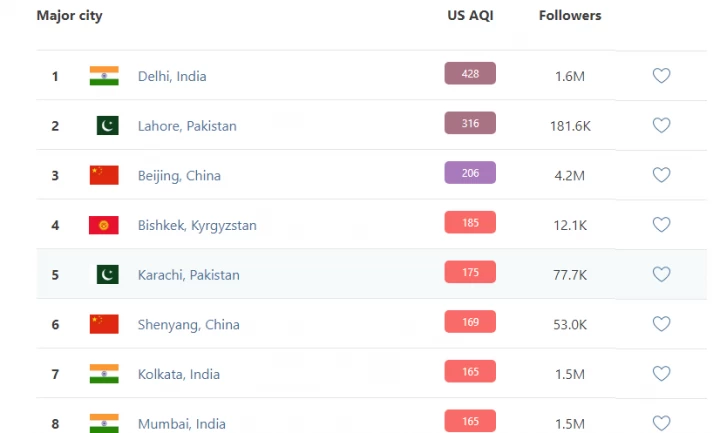Screen dimensions: 720x433
Task: Click the Kyrgyzstan flag icon
Action: 104,225
